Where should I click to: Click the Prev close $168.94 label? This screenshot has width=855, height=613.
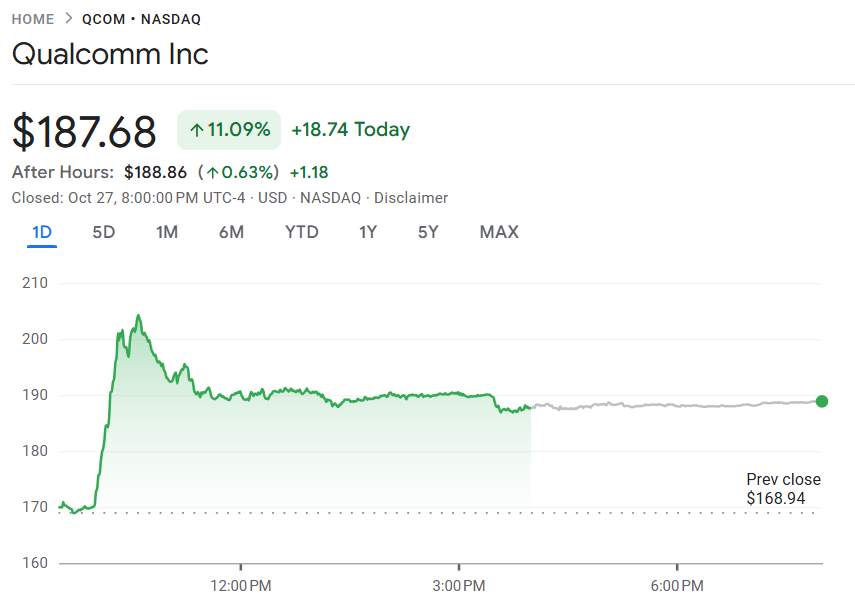(783, 489)
